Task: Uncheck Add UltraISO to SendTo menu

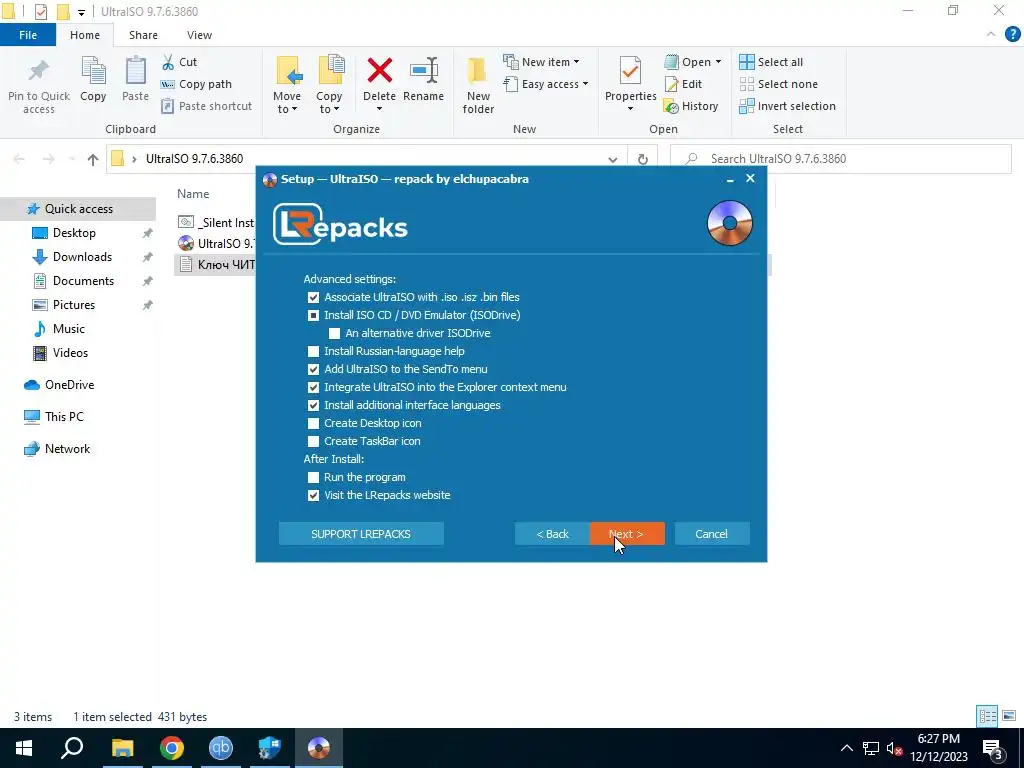Action: [313, 369]
